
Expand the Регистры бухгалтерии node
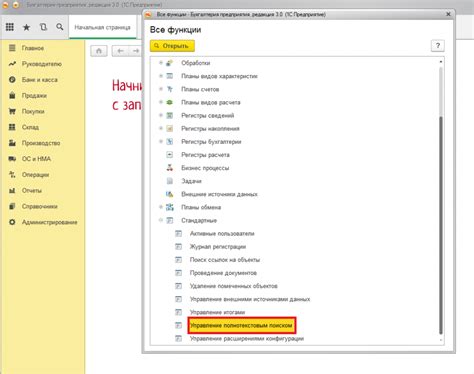[161, 141]
